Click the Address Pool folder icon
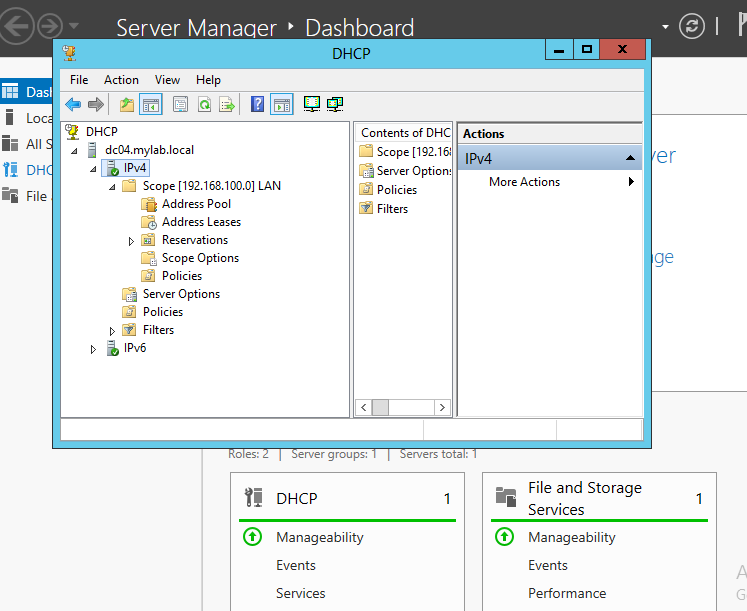 [x=149, y=204]
